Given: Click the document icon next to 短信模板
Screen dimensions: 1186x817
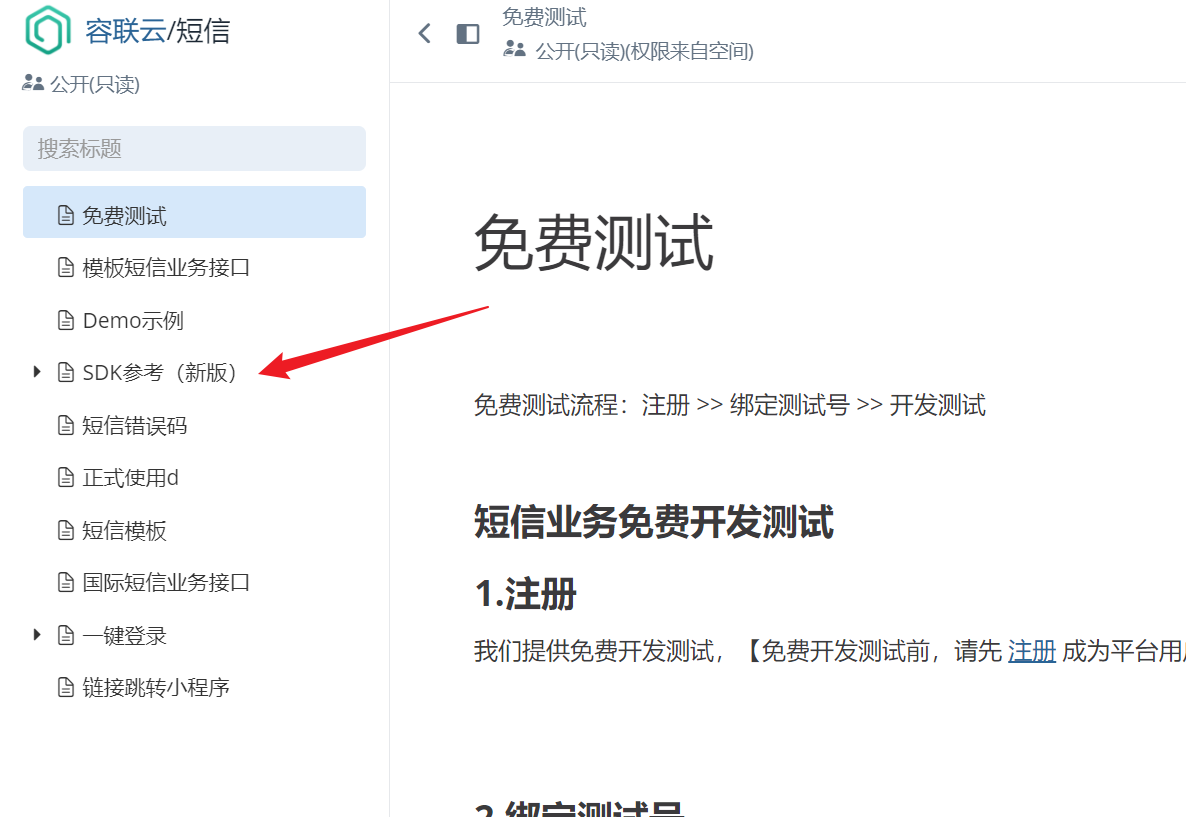Looking at the screenshot, I should (66, 530).
